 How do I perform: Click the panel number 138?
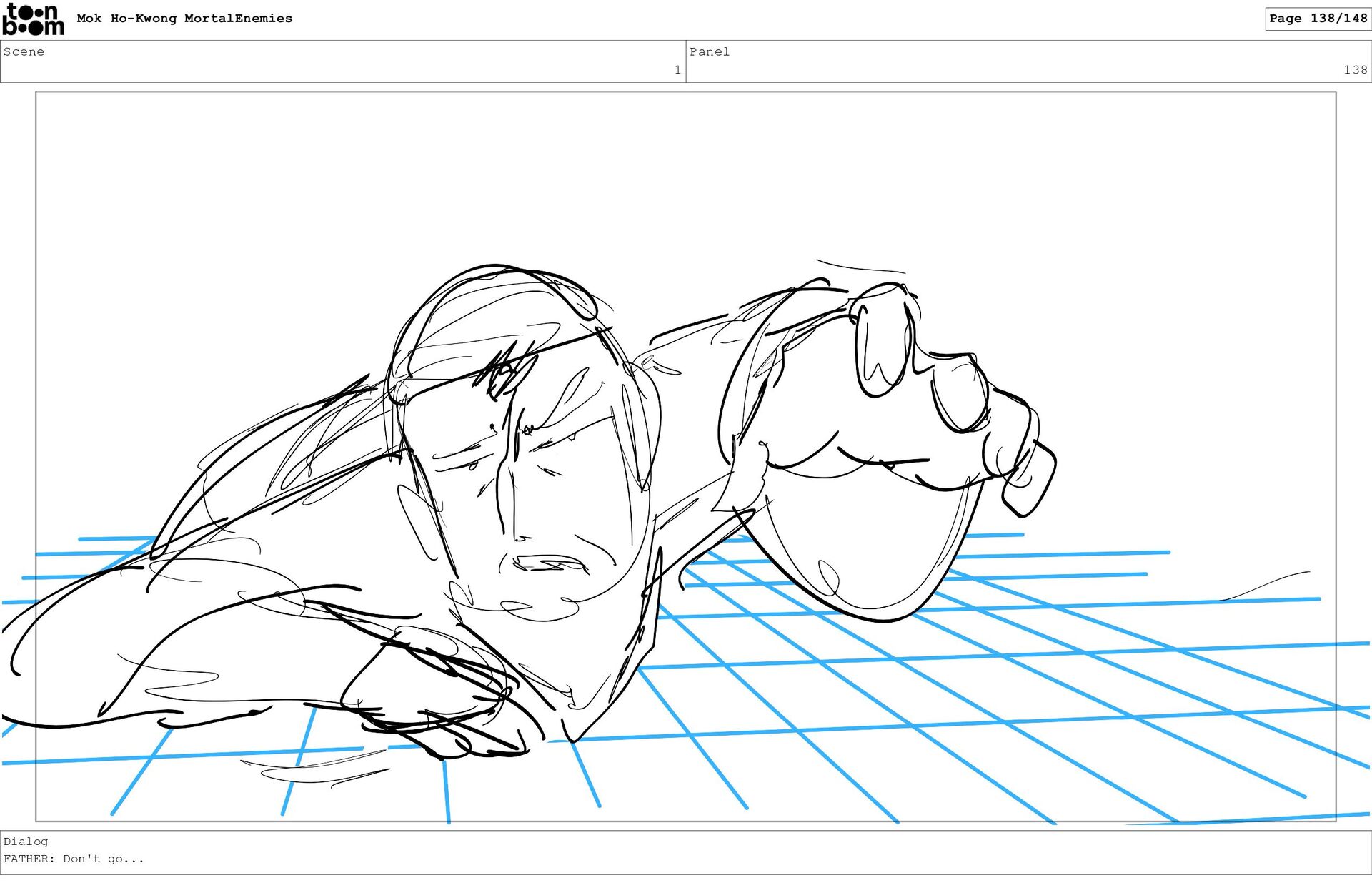1354,70
